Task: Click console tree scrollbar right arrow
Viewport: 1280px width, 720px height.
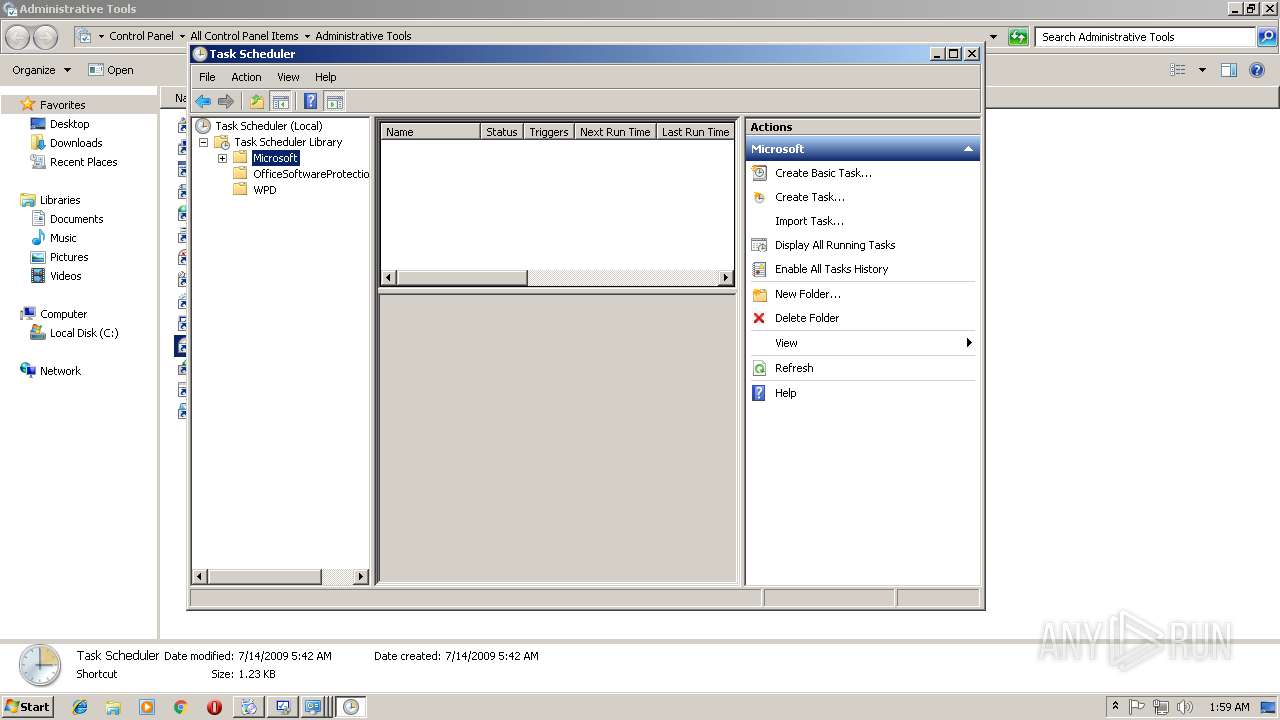Action: 361,577
